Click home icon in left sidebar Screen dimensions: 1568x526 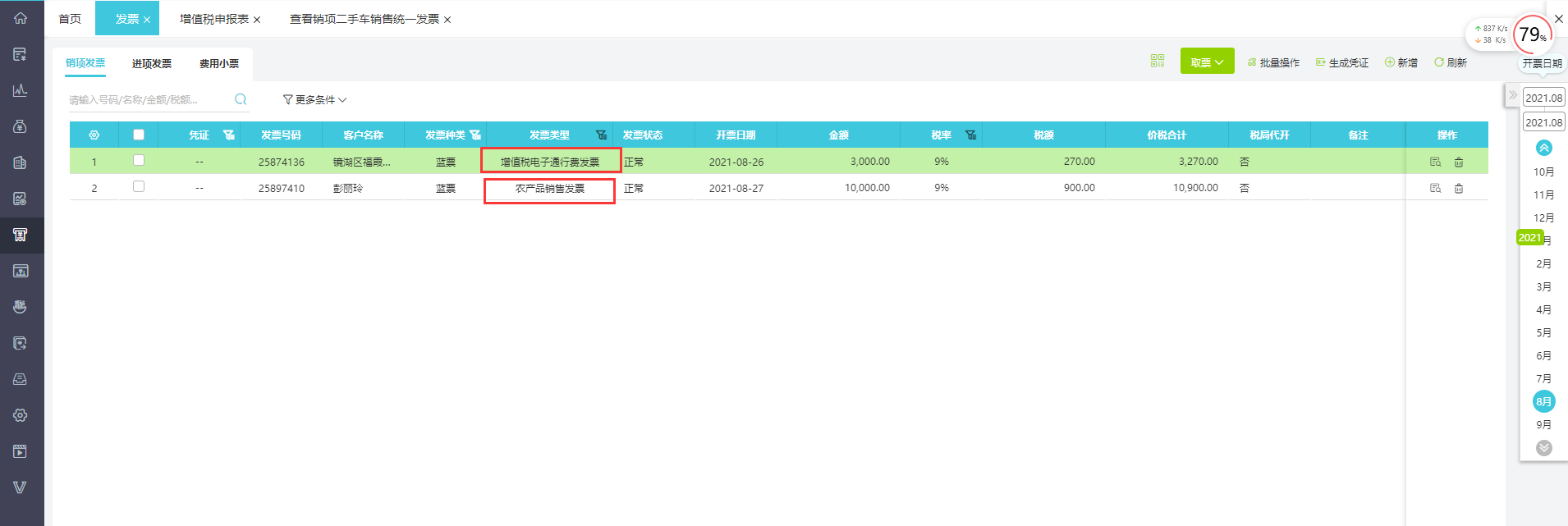click(x=21, y=18)
